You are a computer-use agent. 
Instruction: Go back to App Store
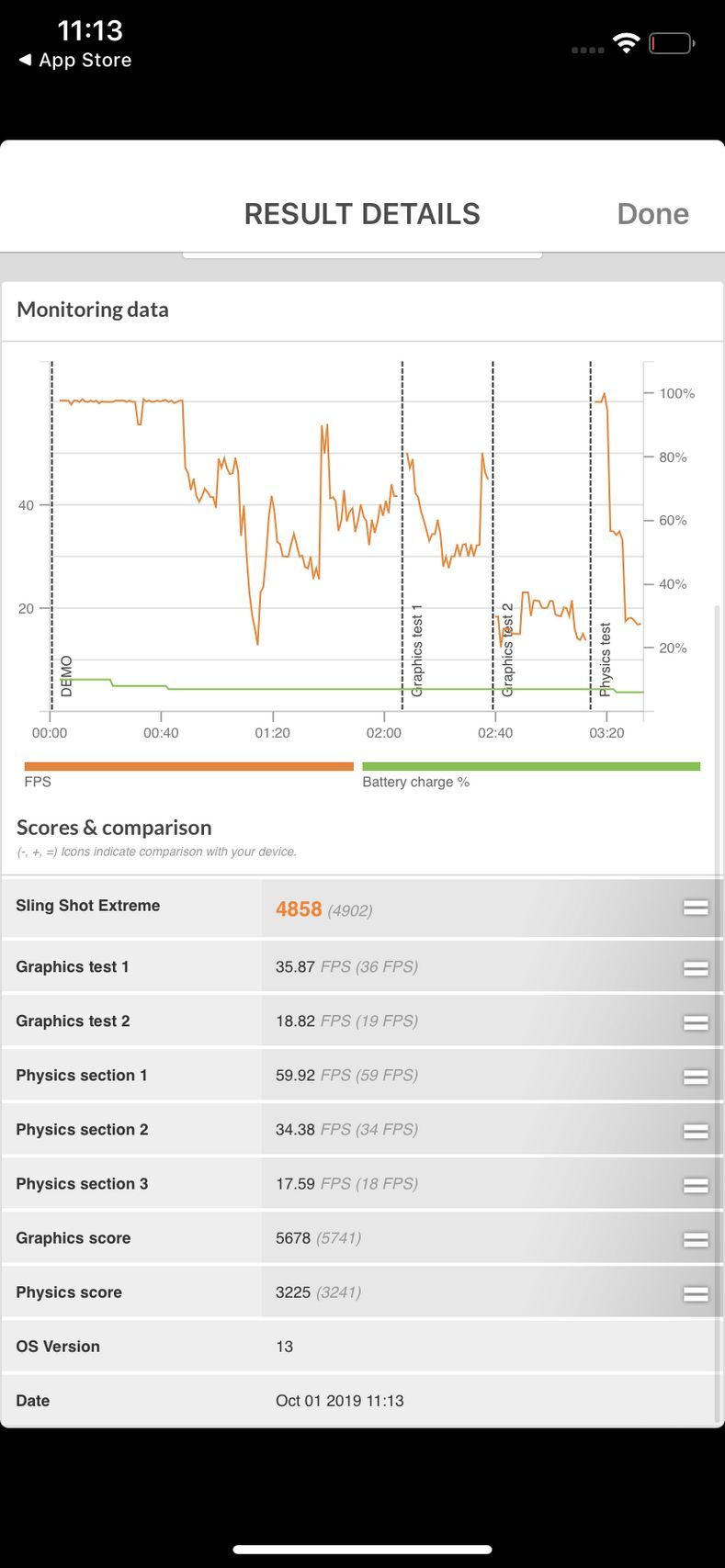coord(75,61)
